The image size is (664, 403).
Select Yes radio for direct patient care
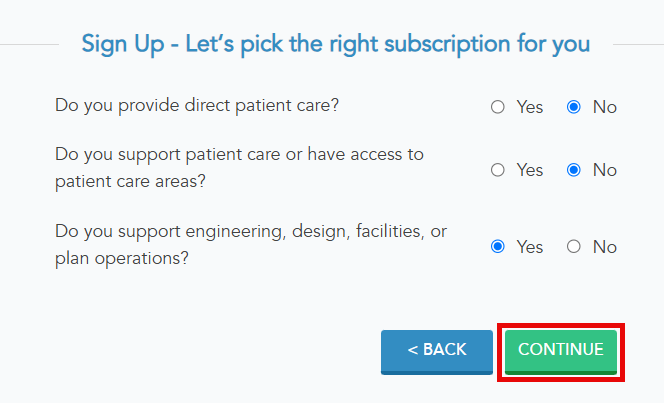[498, 107]
